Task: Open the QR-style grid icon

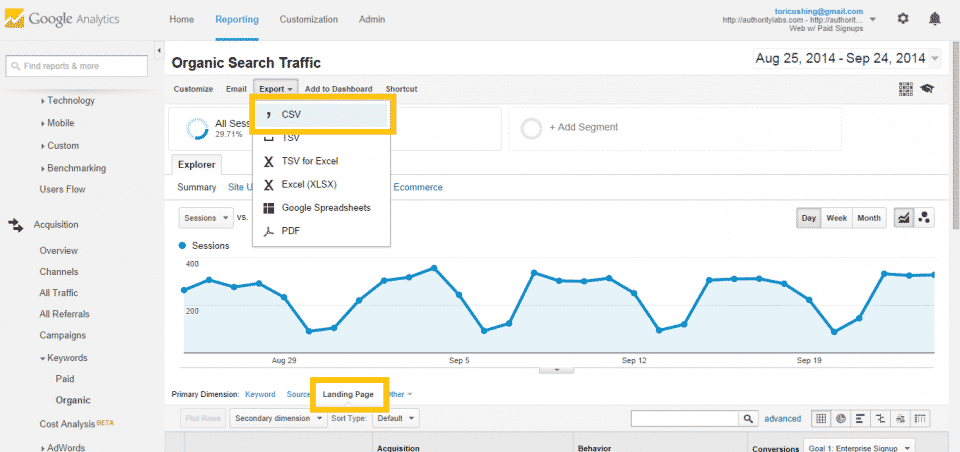Action: pyautogui.click(x=906, y=89)
